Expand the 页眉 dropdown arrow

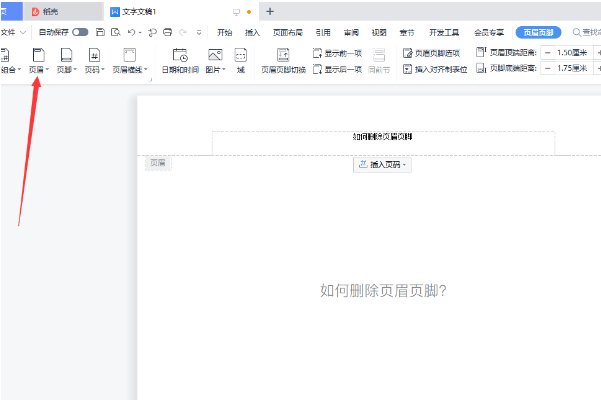47,69
